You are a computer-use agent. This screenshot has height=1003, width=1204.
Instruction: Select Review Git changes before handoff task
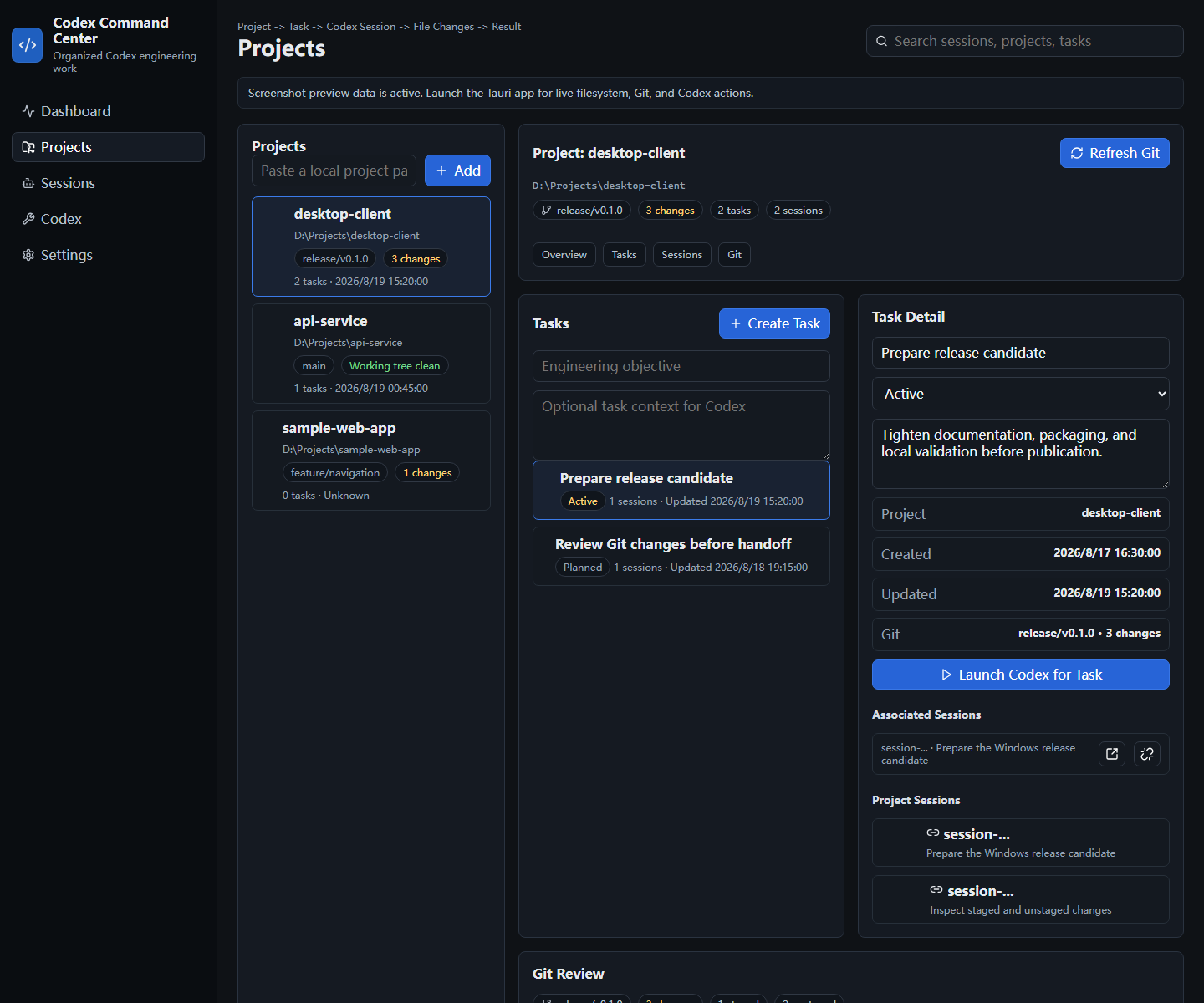click(681, 556)
